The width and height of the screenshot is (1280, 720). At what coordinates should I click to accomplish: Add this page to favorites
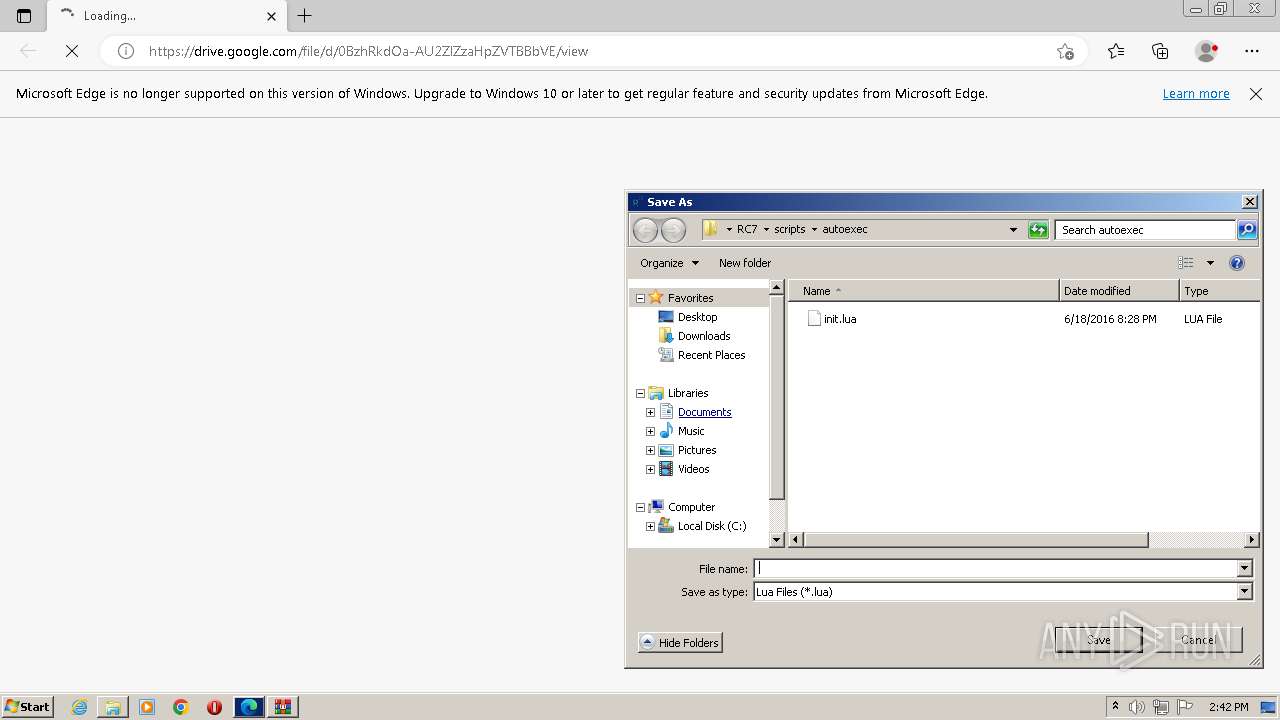click(x=1065, y=51)
